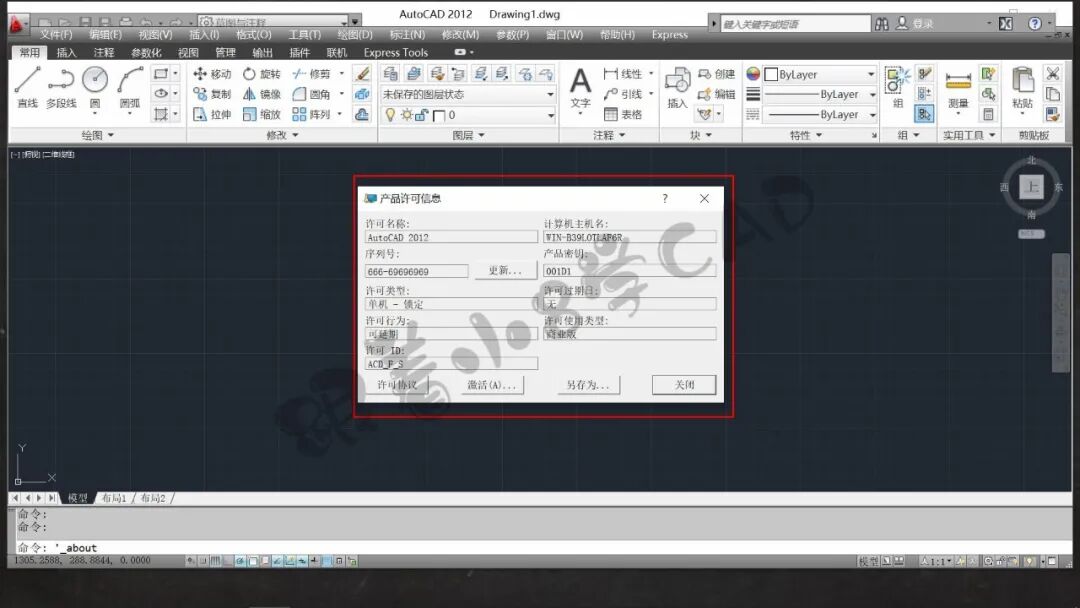Screen dimensions: 1080x608
Task: Choose the Rotate (旋转) command
Action: pos(262,74)
